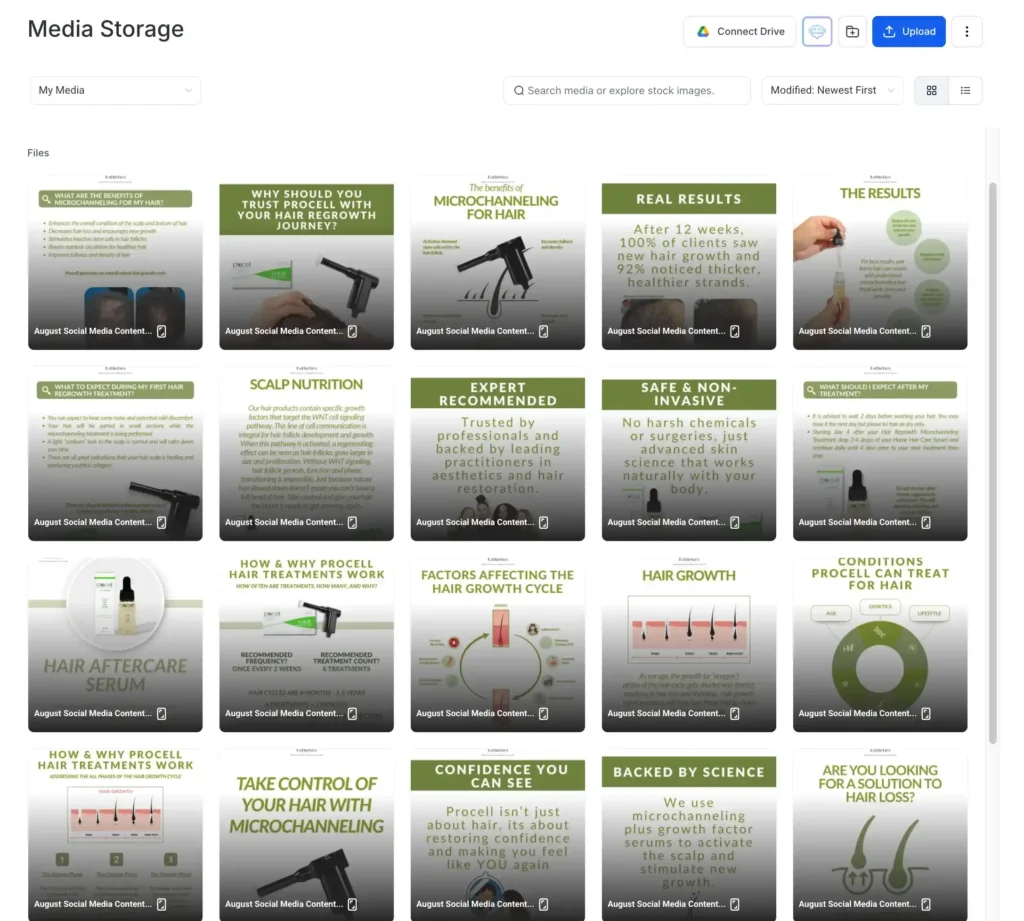The image size is (1024, 921).
Task: Click the file icon on HAIR GROWTH thumbnail
Action: [735, 713]
